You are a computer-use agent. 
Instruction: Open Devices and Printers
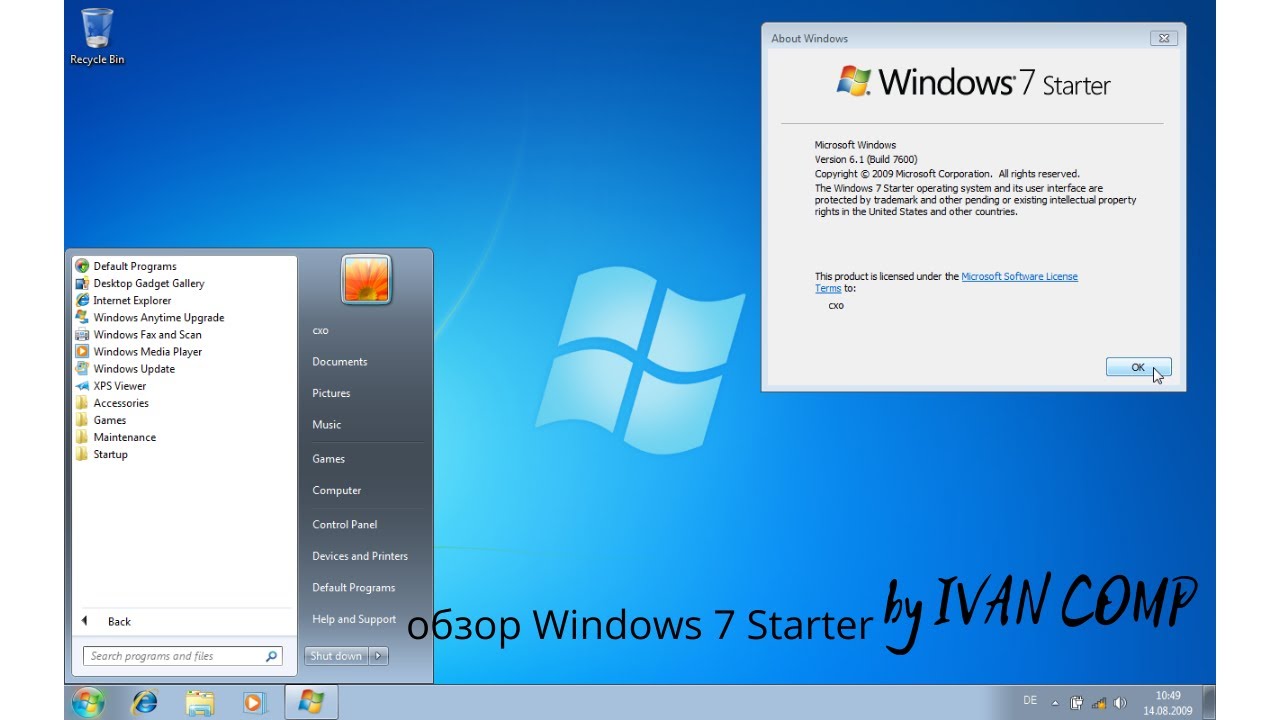(x=360, y=556)
